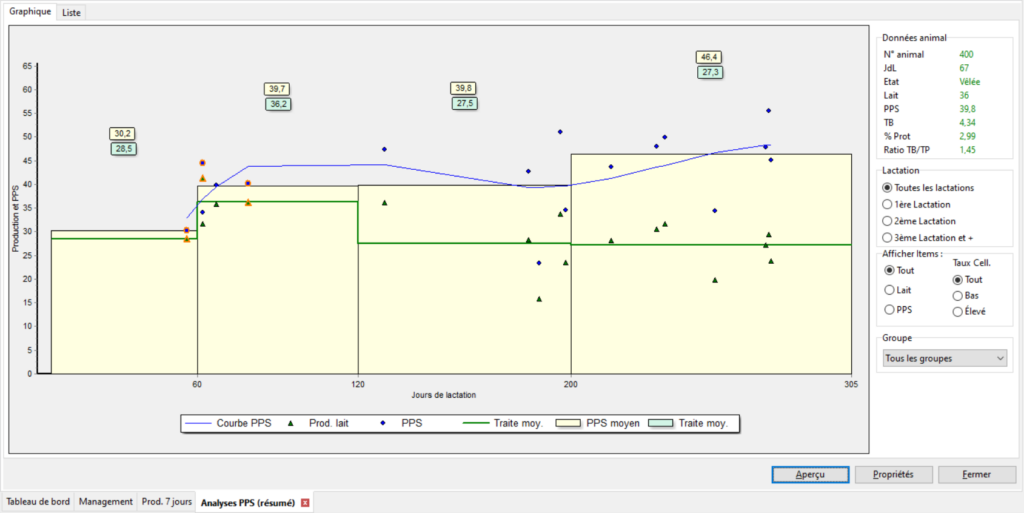Switch to the Liste tab
1024x513 pixels.
71,13
